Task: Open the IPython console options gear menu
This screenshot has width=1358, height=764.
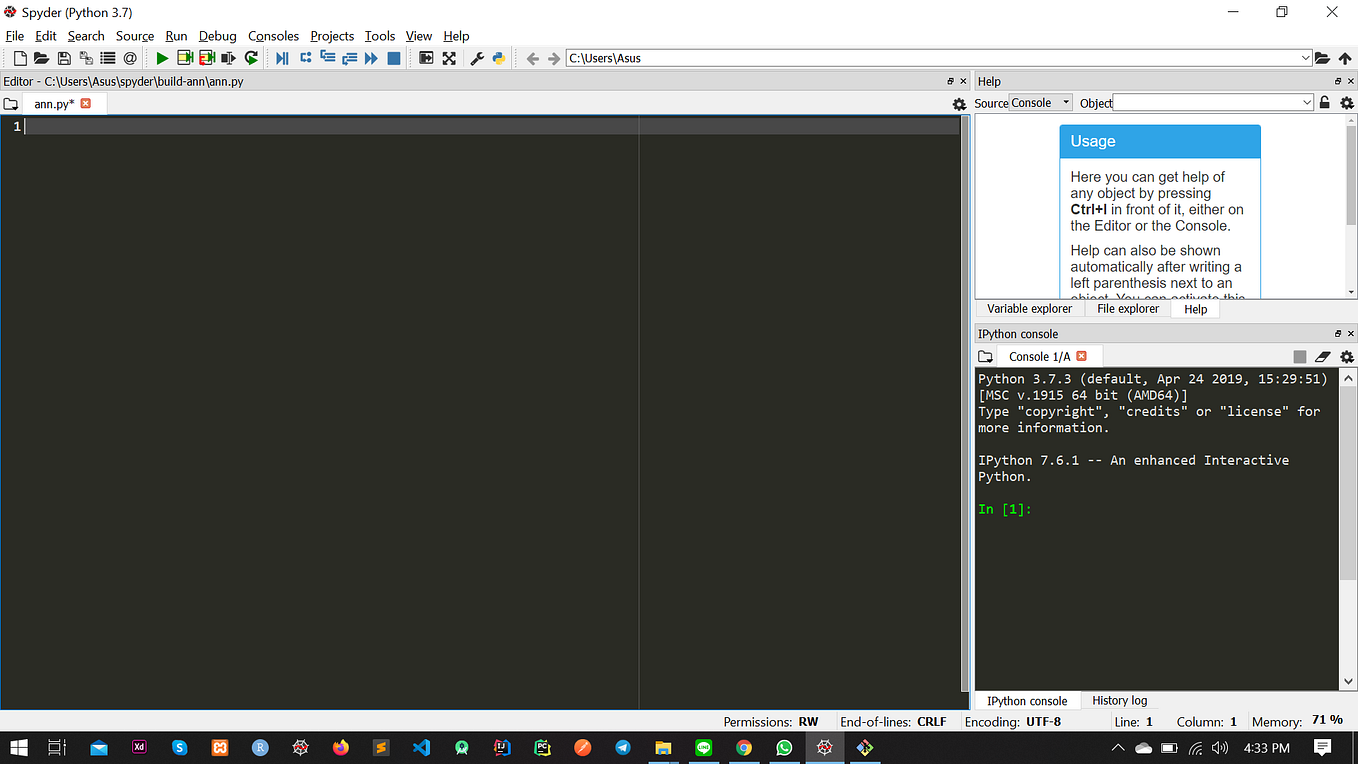Action: tap(1347, 356)
